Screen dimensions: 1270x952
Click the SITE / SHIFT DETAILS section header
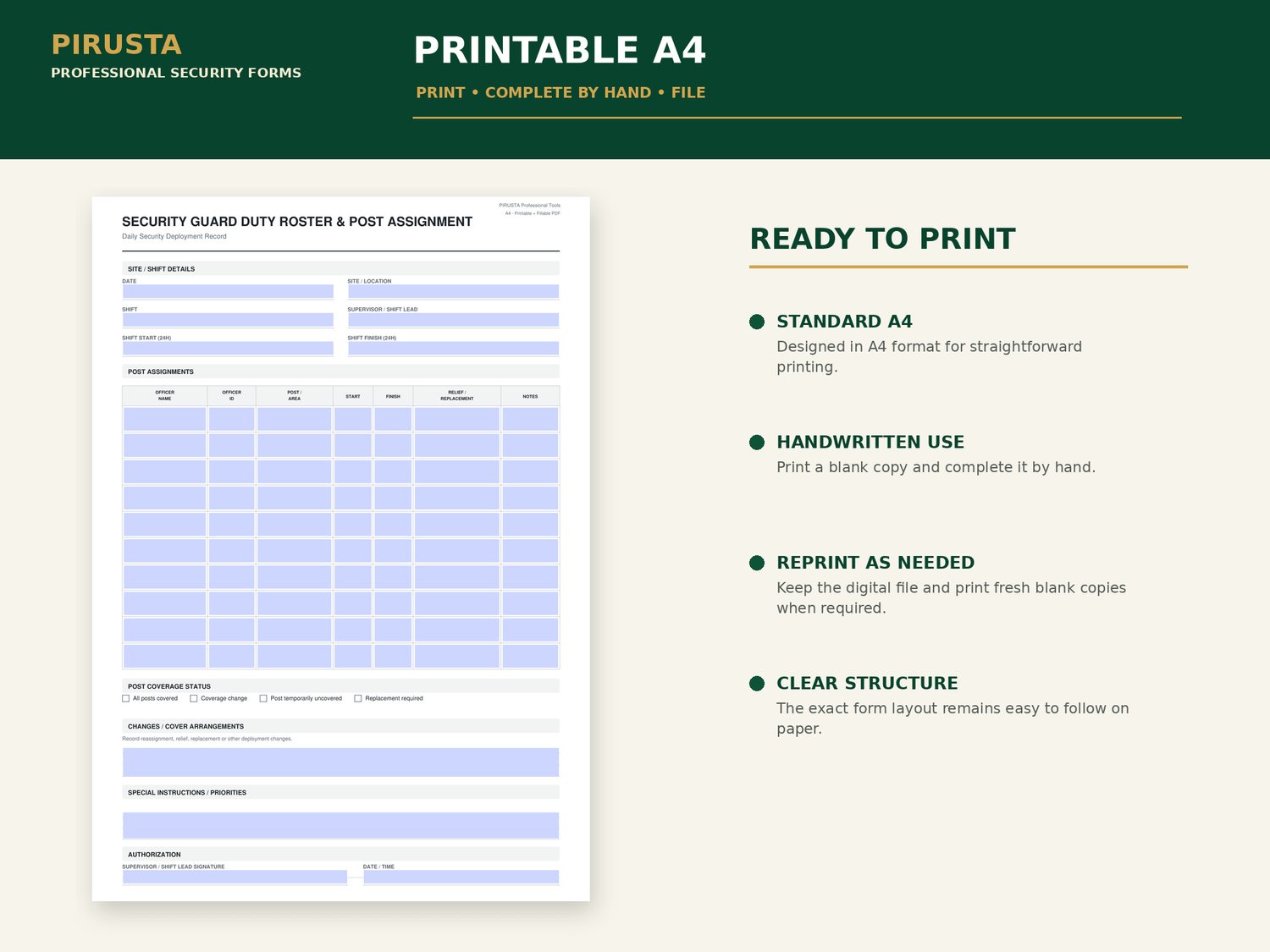(x=340, y=268)
